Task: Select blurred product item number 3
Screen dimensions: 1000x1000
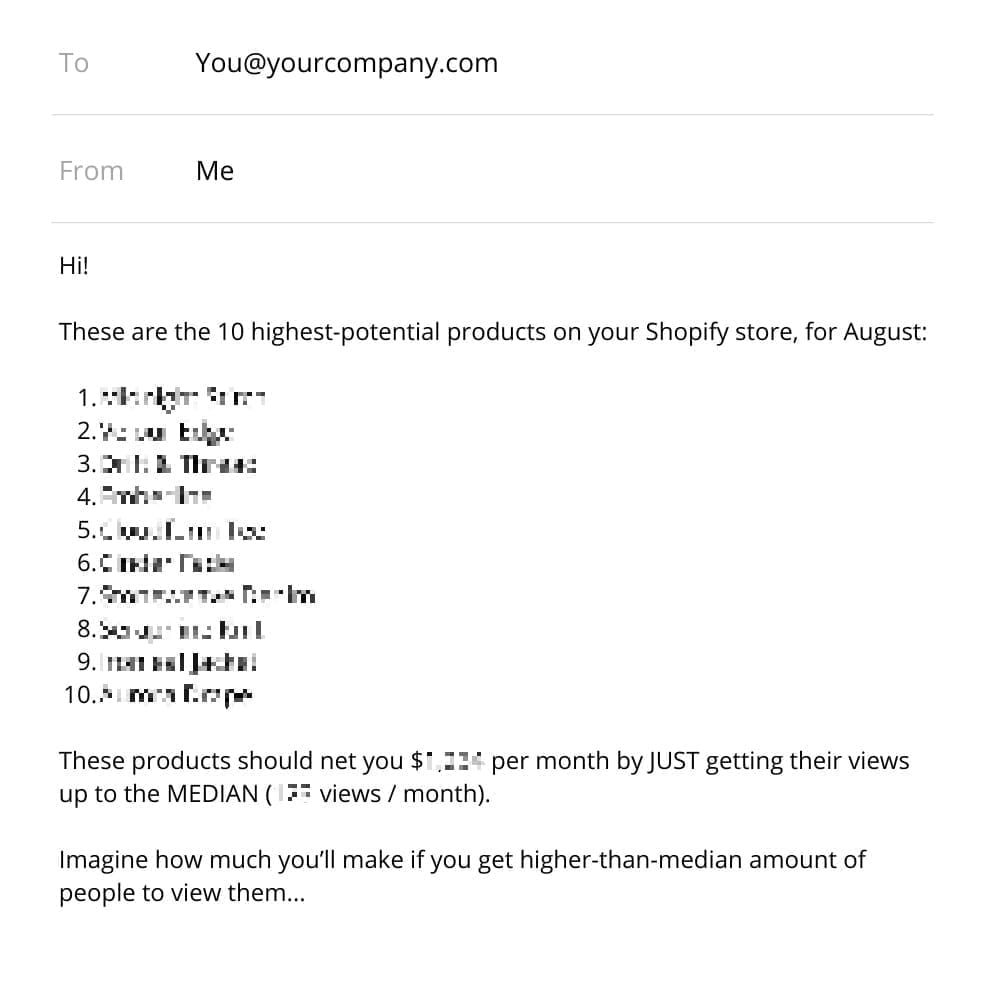Action: click(x=179, y=464)
